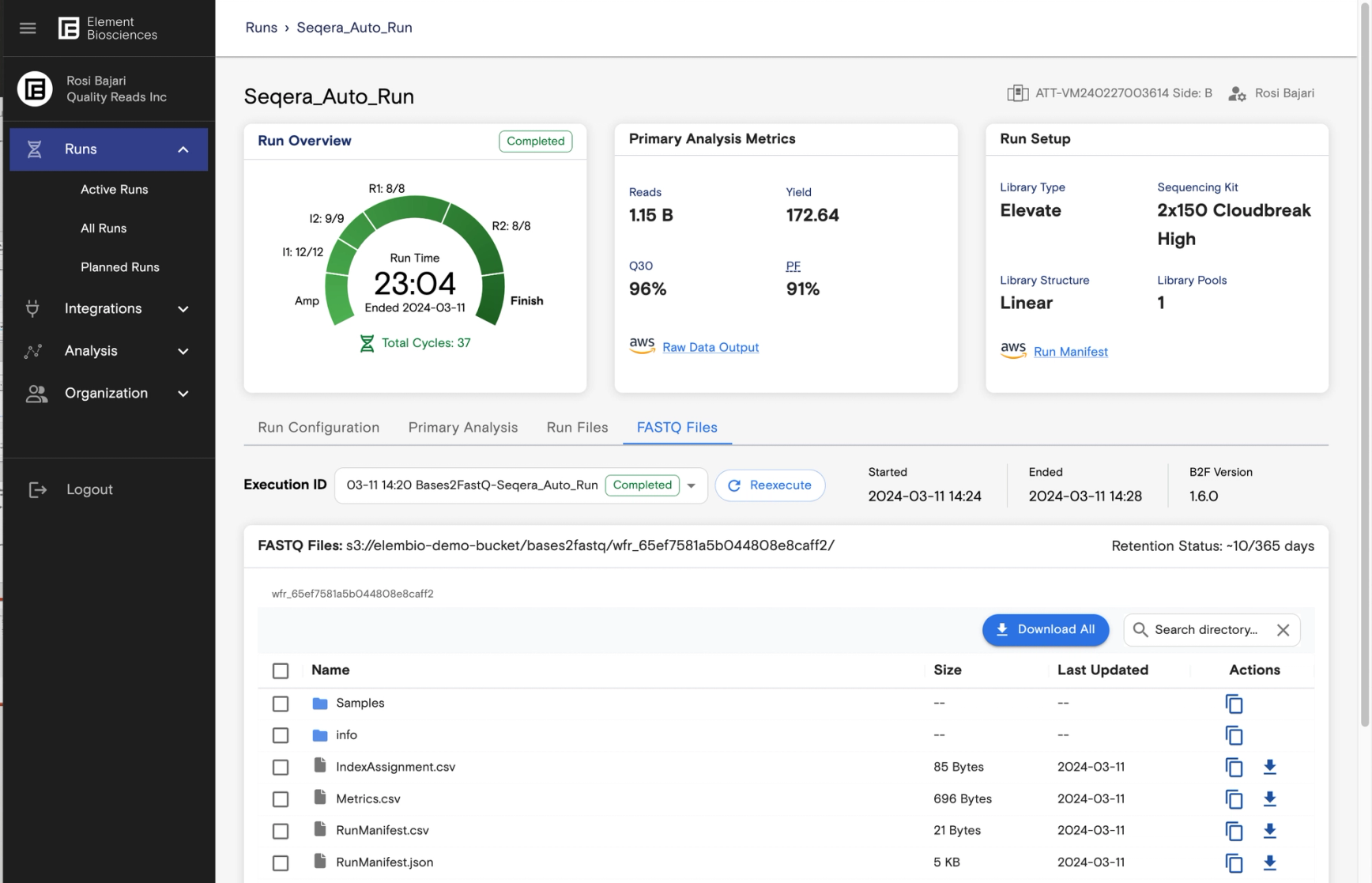Clear the search directory field
Screen dimensions: 1372x883
point(1283,630)
